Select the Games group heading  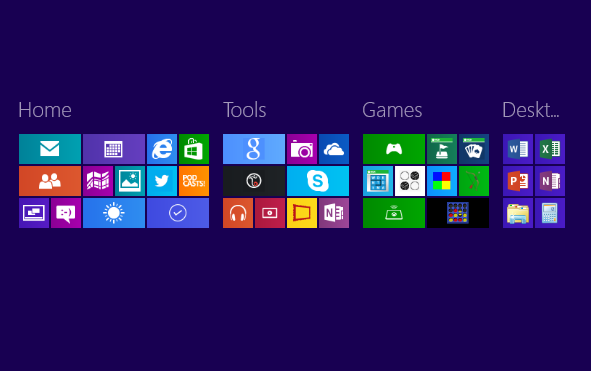pyautogui.click(x=392, y=110)
